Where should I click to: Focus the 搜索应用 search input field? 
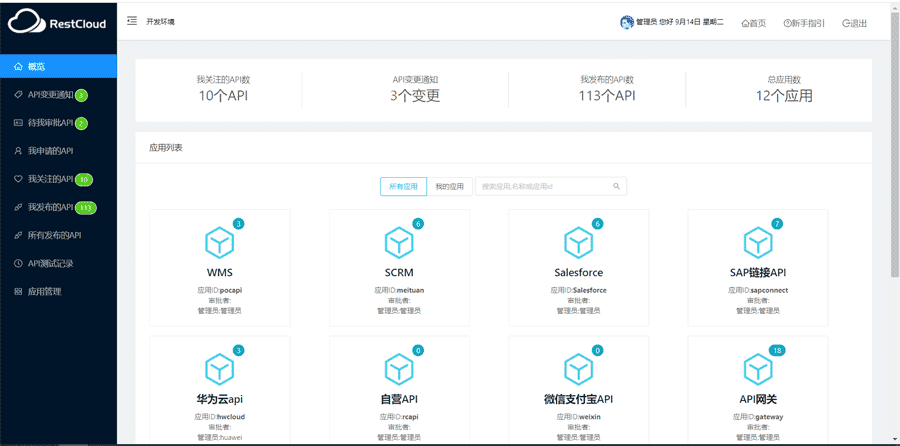coord(551,187)
